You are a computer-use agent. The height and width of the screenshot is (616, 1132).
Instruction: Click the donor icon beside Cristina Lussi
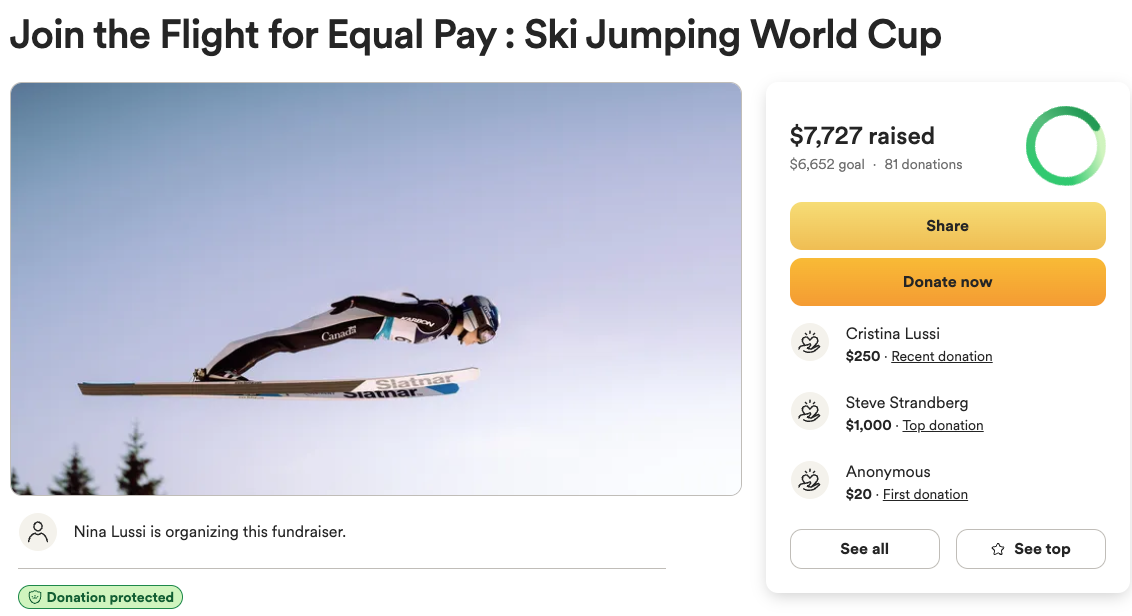point(810,343)
